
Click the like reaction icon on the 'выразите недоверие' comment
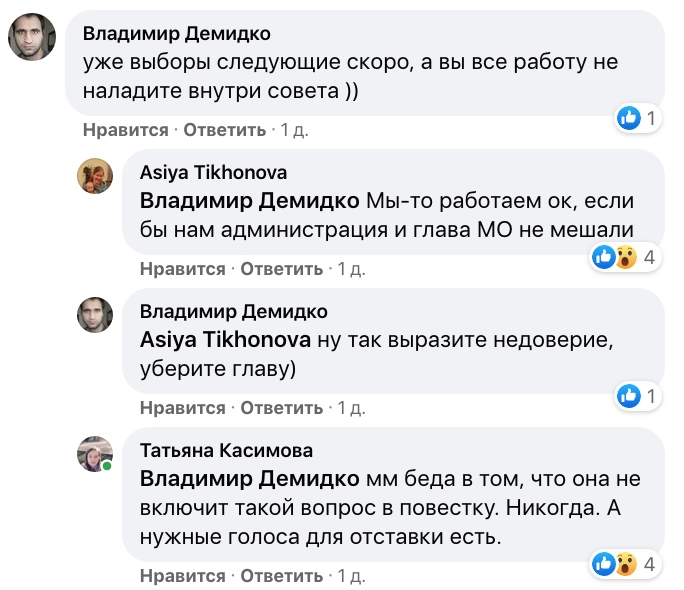point(628,395)
